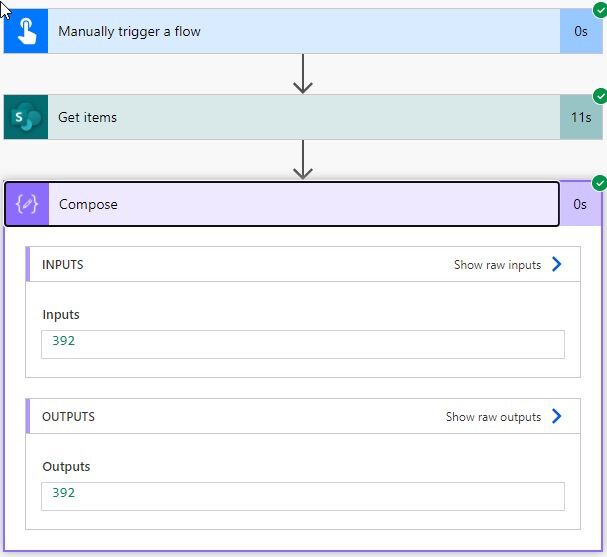Click the green success checkmark on Get items
Image resolution: width=607 pixels, height=557 pixels.
point(600,96)
